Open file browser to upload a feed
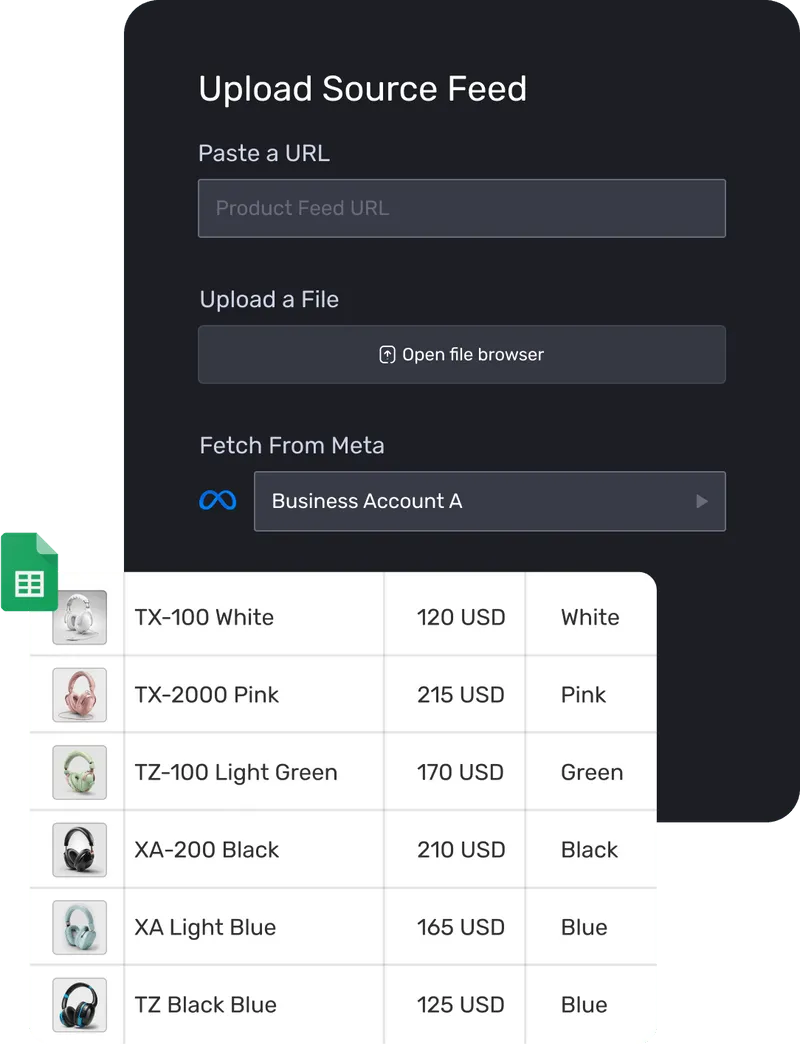The height and width of the screenshot is (1044, 800). 462,354
